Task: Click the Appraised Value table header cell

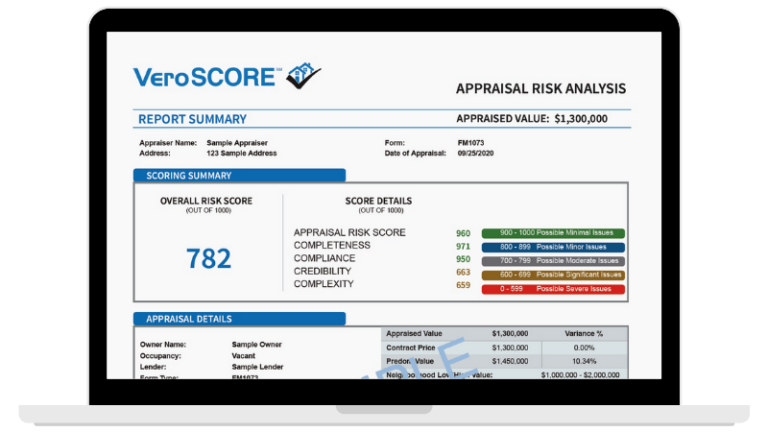Action: [414, 334]
